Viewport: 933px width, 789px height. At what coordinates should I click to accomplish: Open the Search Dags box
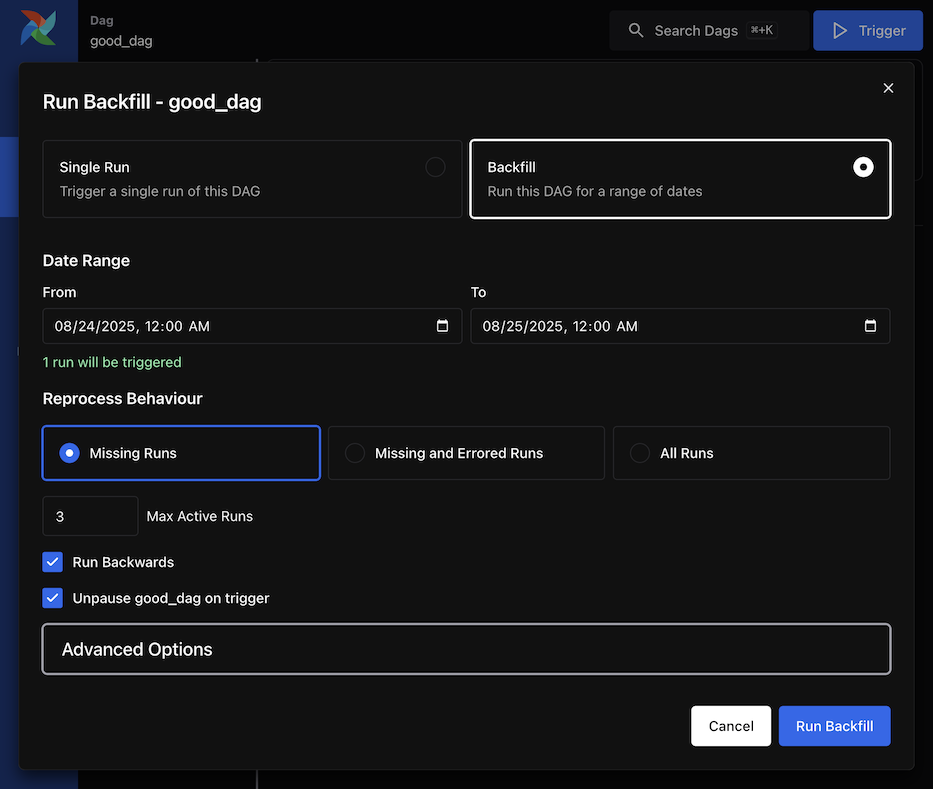pos(708,31)
